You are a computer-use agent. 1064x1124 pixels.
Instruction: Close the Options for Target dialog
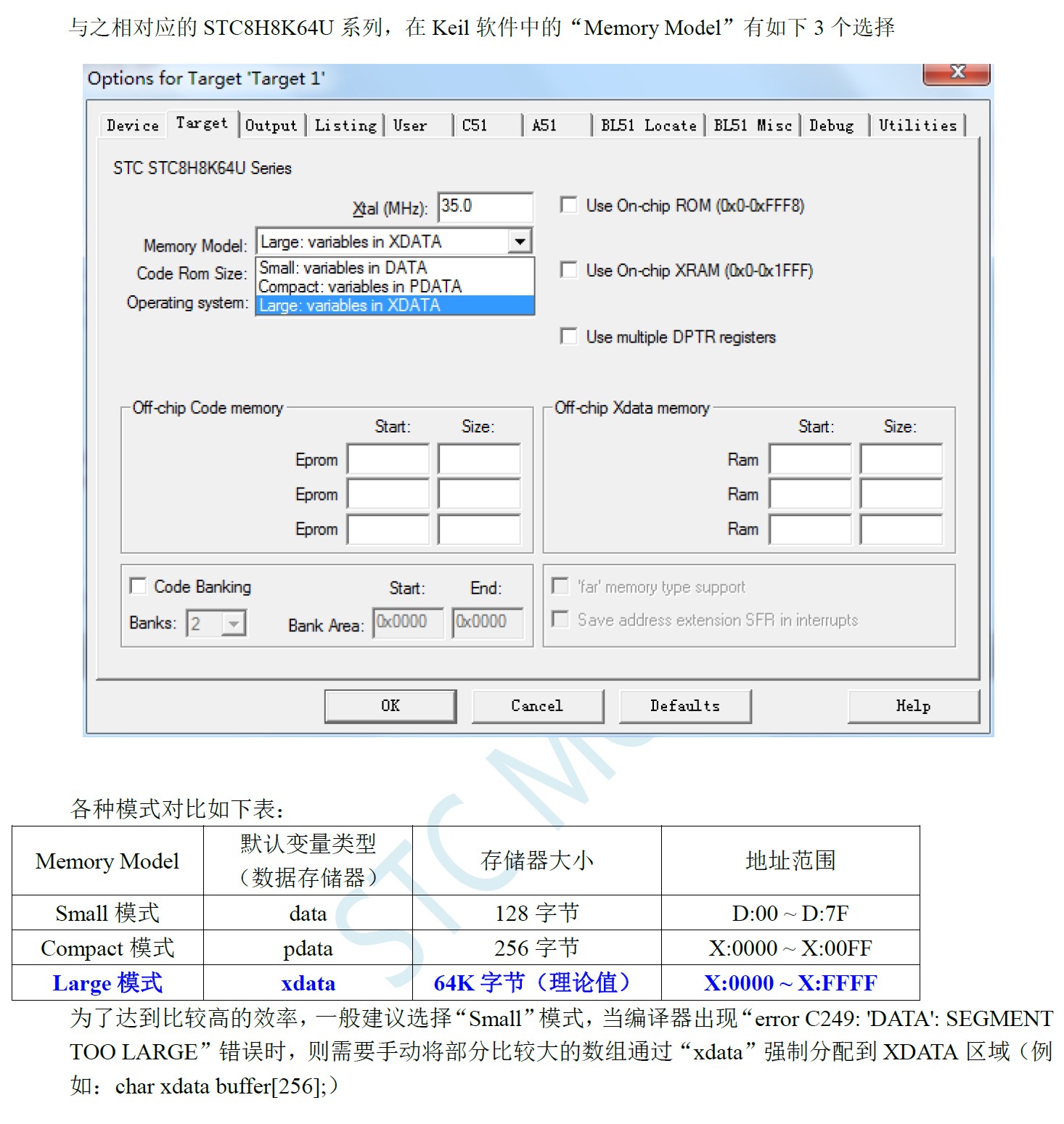click(956, 73)
